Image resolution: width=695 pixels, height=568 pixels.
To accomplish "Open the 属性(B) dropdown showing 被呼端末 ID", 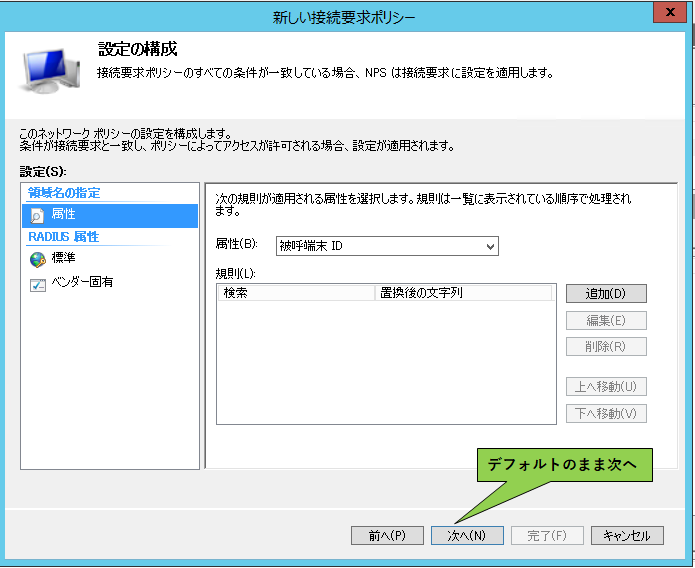I will point(387,246).
